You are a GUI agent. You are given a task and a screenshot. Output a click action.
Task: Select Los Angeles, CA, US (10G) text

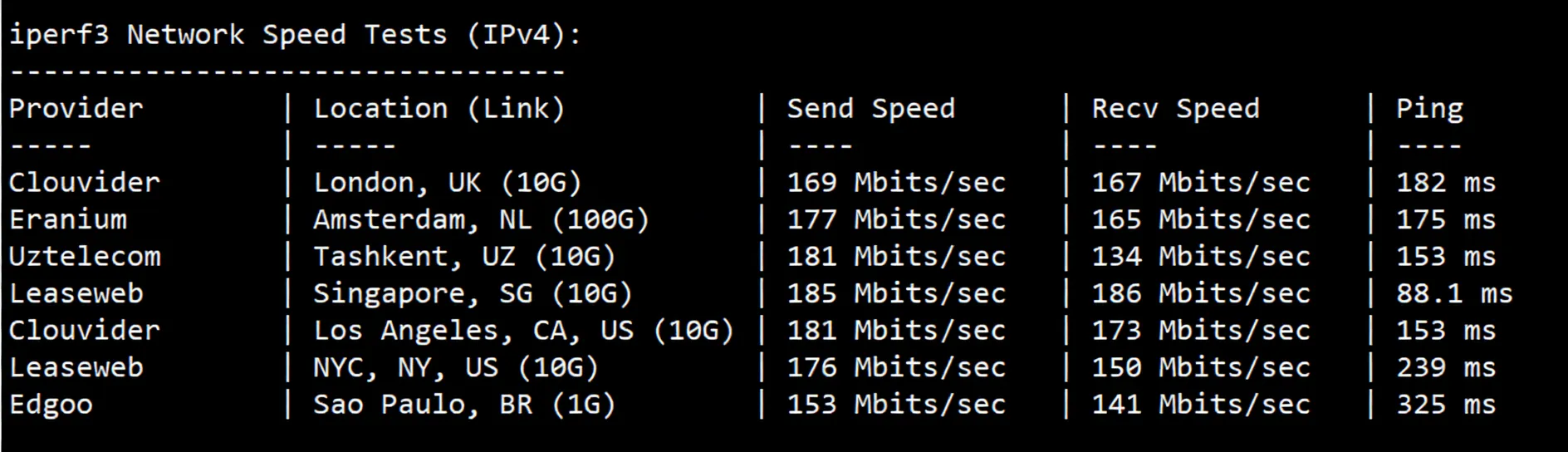pyautogui.click(x=523, y=331)
